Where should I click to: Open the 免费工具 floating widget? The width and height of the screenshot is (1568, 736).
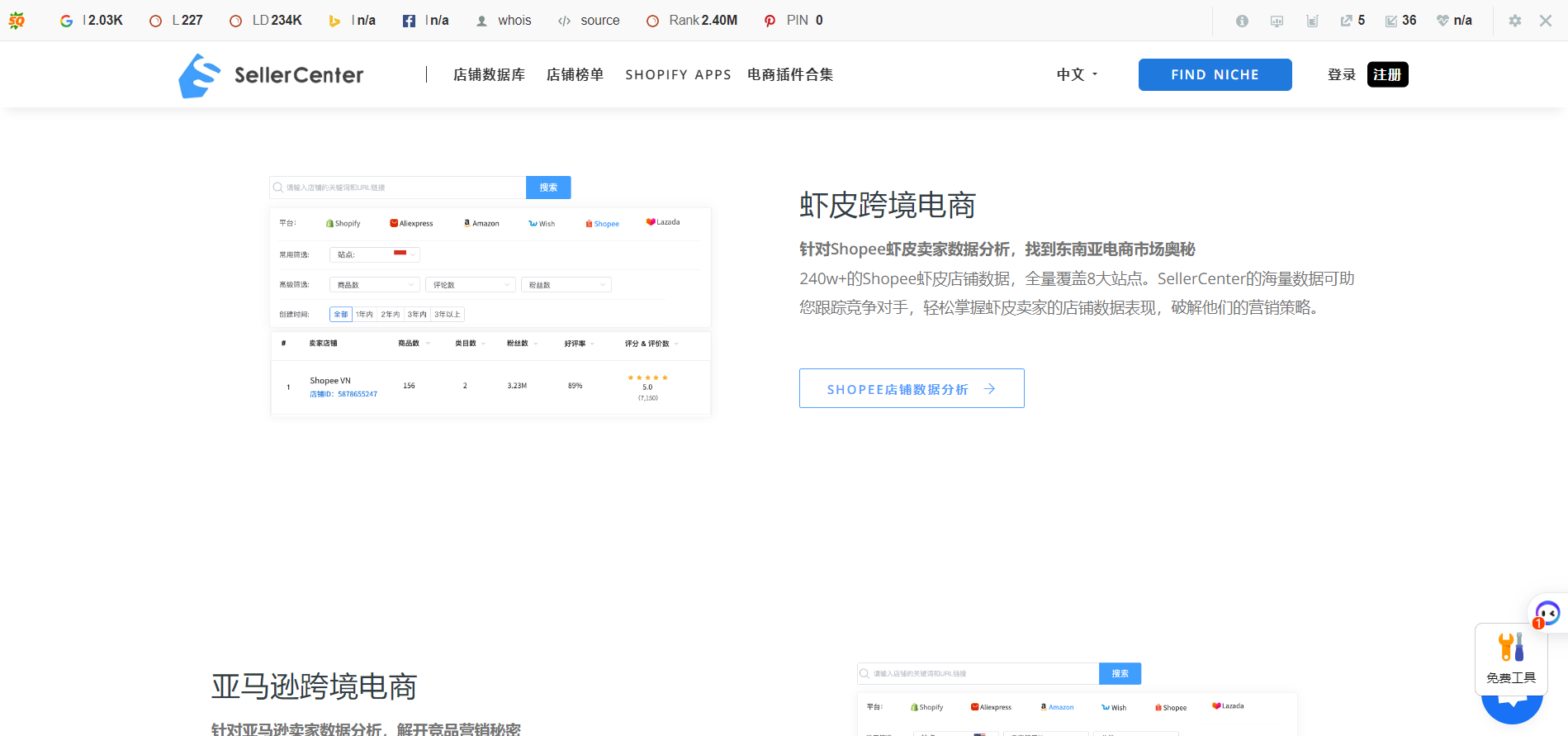(1511, 659)
